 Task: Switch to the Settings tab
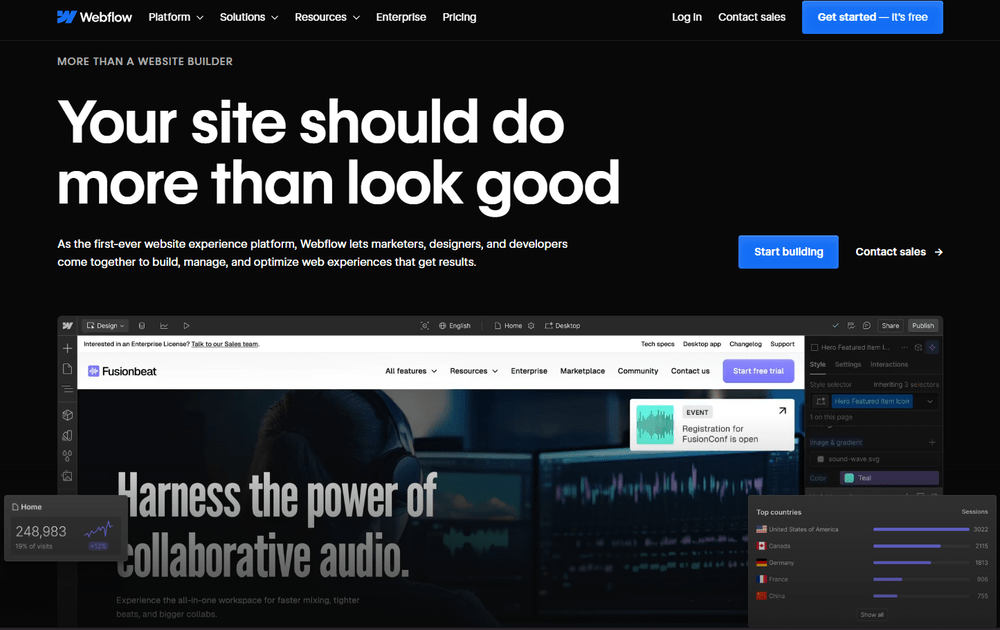pos(848,364)
